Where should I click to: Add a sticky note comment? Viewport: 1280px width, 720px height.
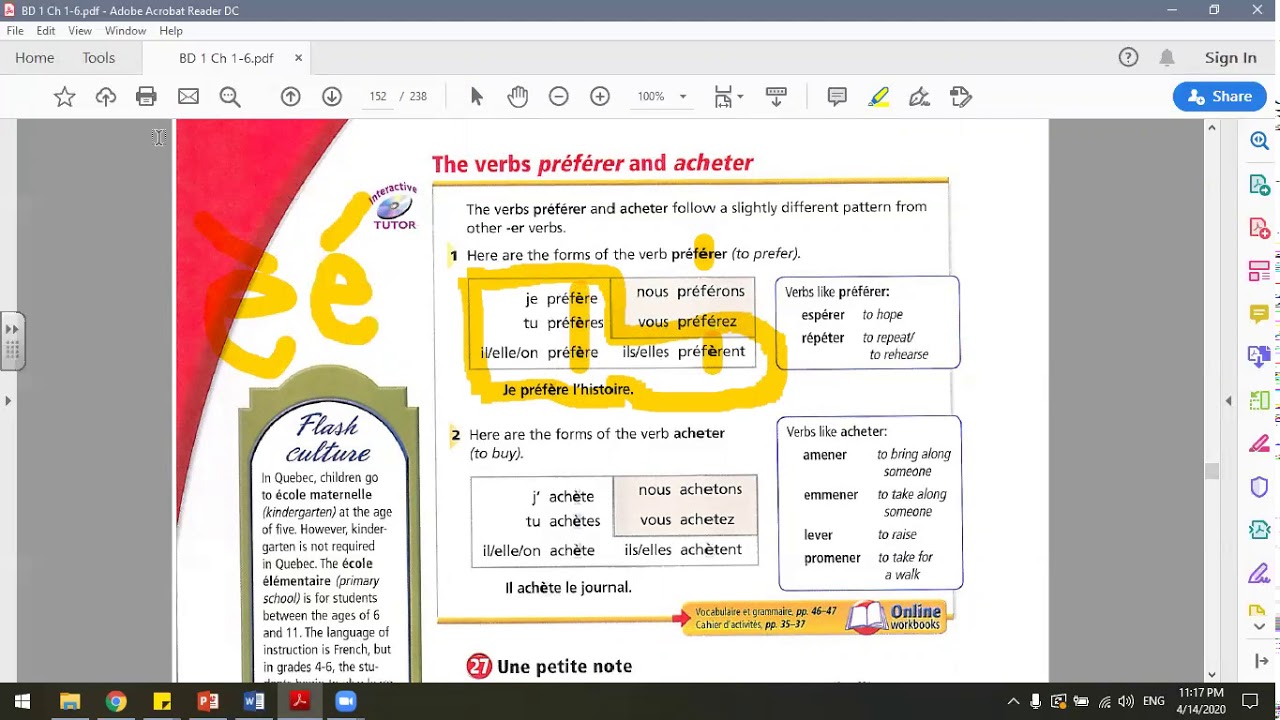[x=837, y=97]
